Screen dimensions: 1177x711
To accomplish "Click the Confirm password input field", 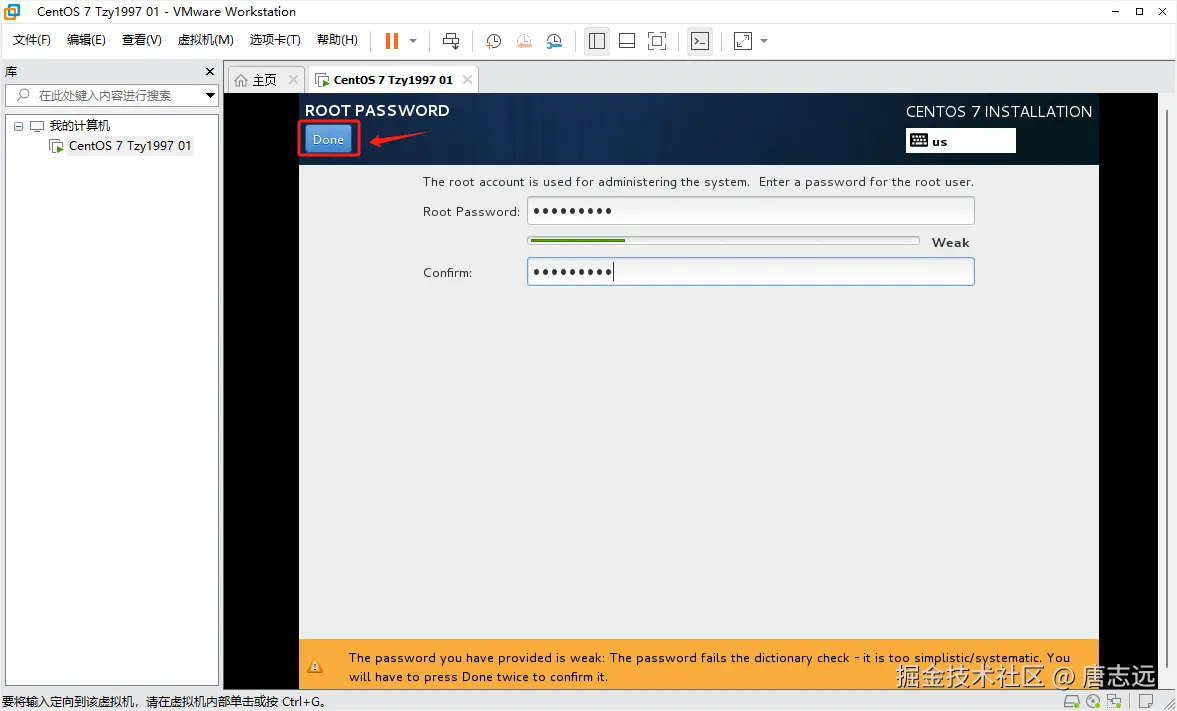I will [x=751, y=272].
